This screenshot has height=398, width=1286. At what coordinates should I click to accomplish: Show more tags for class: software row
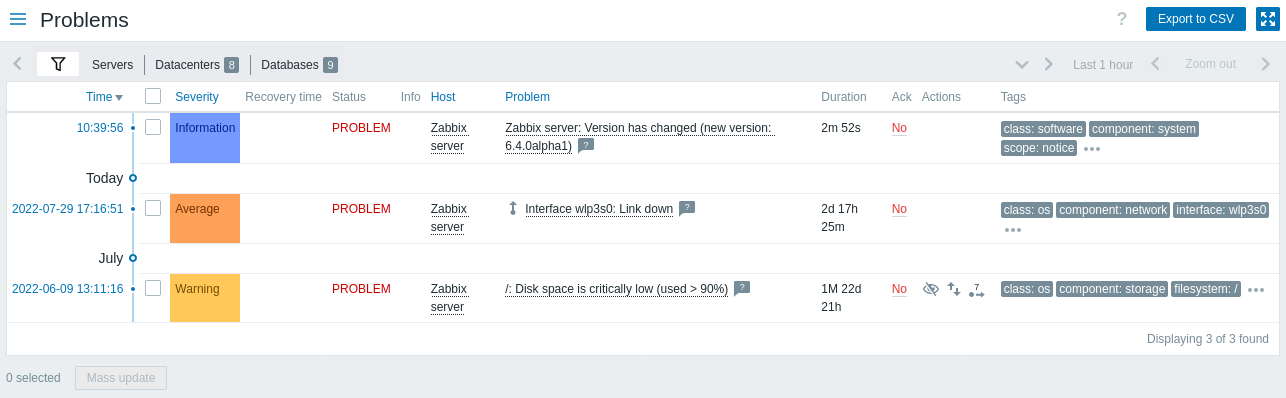(1092, 149)
